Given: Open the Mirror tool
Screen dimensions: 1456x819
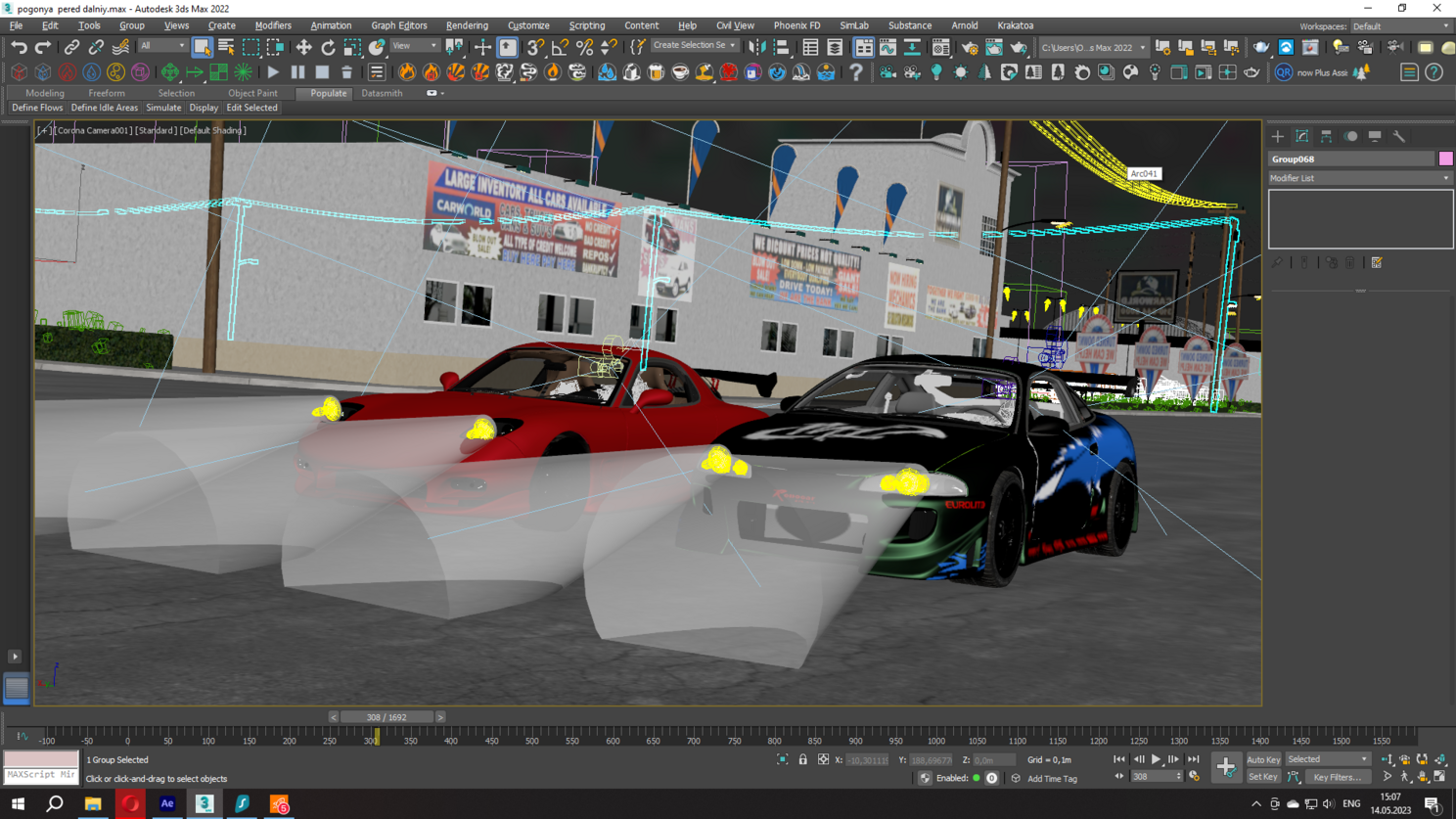Looking at the screenshot, I should (x=756, y=47).
